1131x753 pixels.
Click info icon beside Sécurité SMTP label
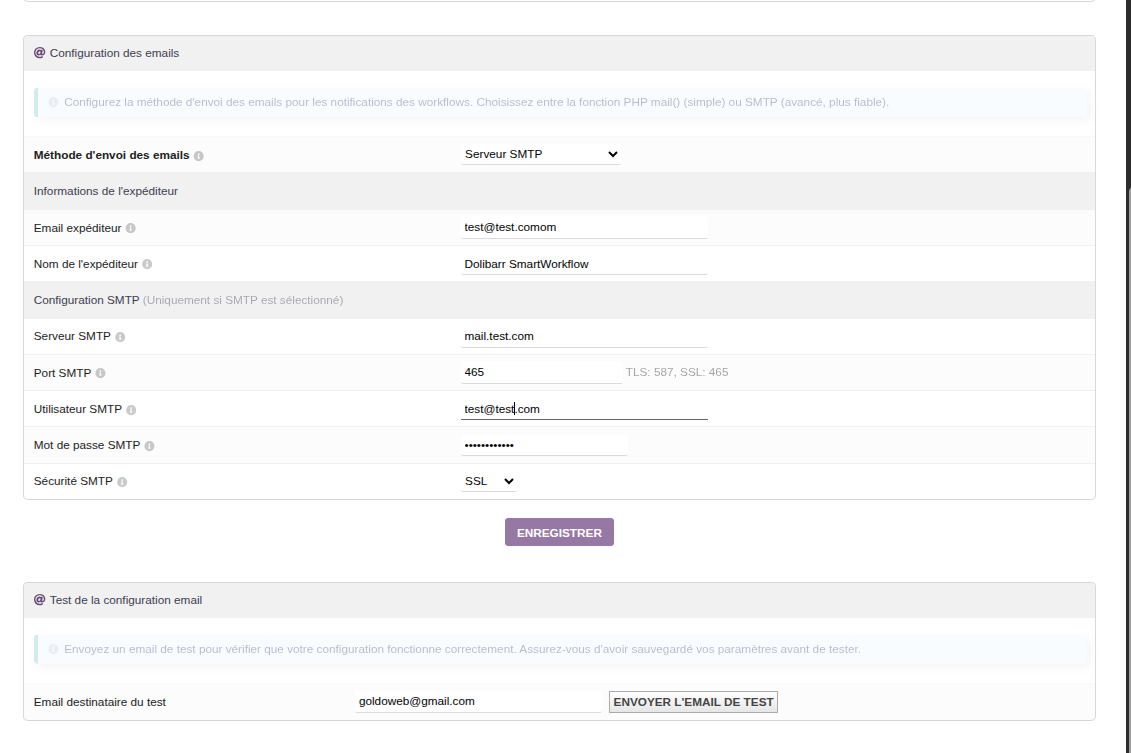click(x=122, y=482)
